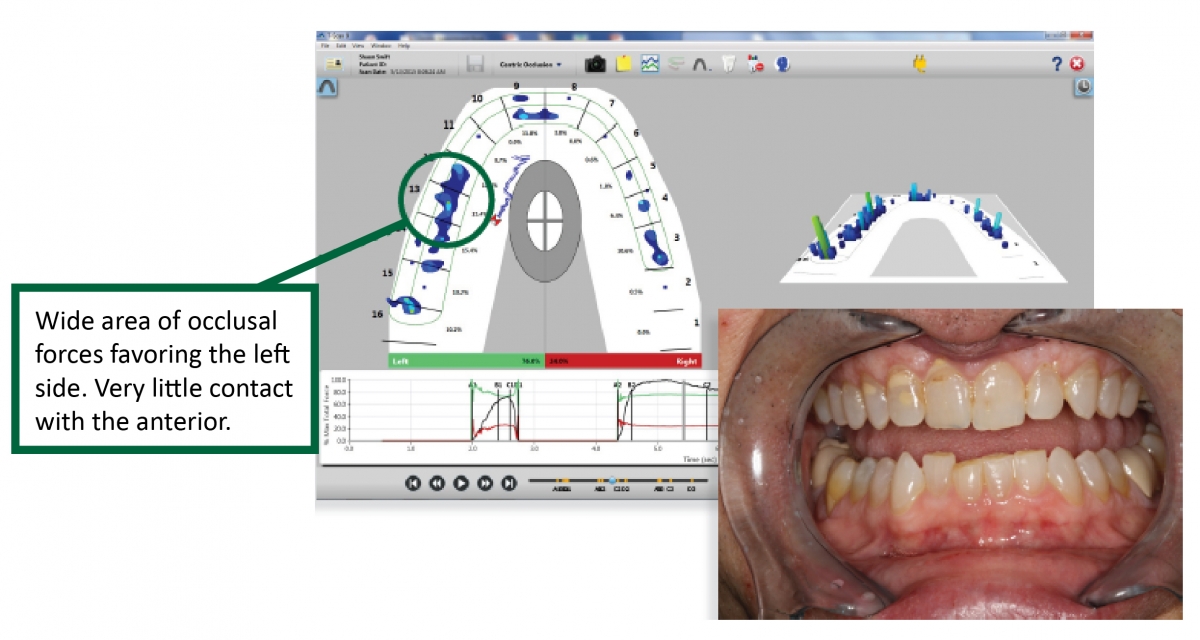Click tooth number 7 label
Viewport: 1200px width, 640px height.
click(x=611, y=102)
